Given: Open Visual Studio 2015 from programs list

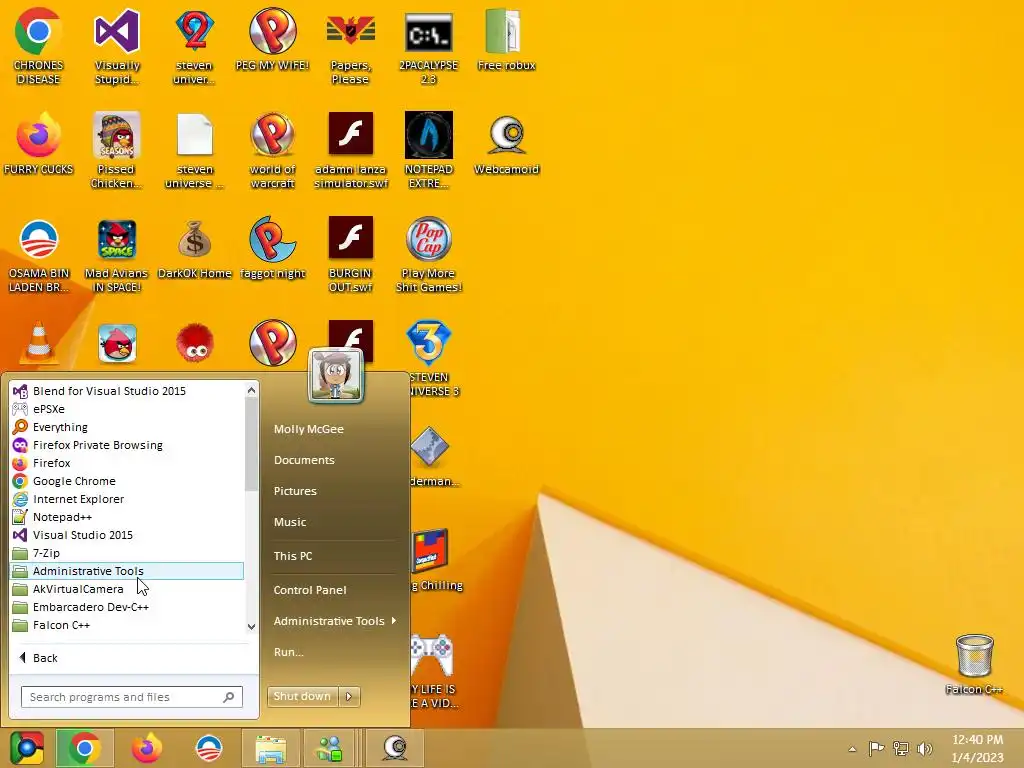Looking at the screenshot, I should 127,535.
